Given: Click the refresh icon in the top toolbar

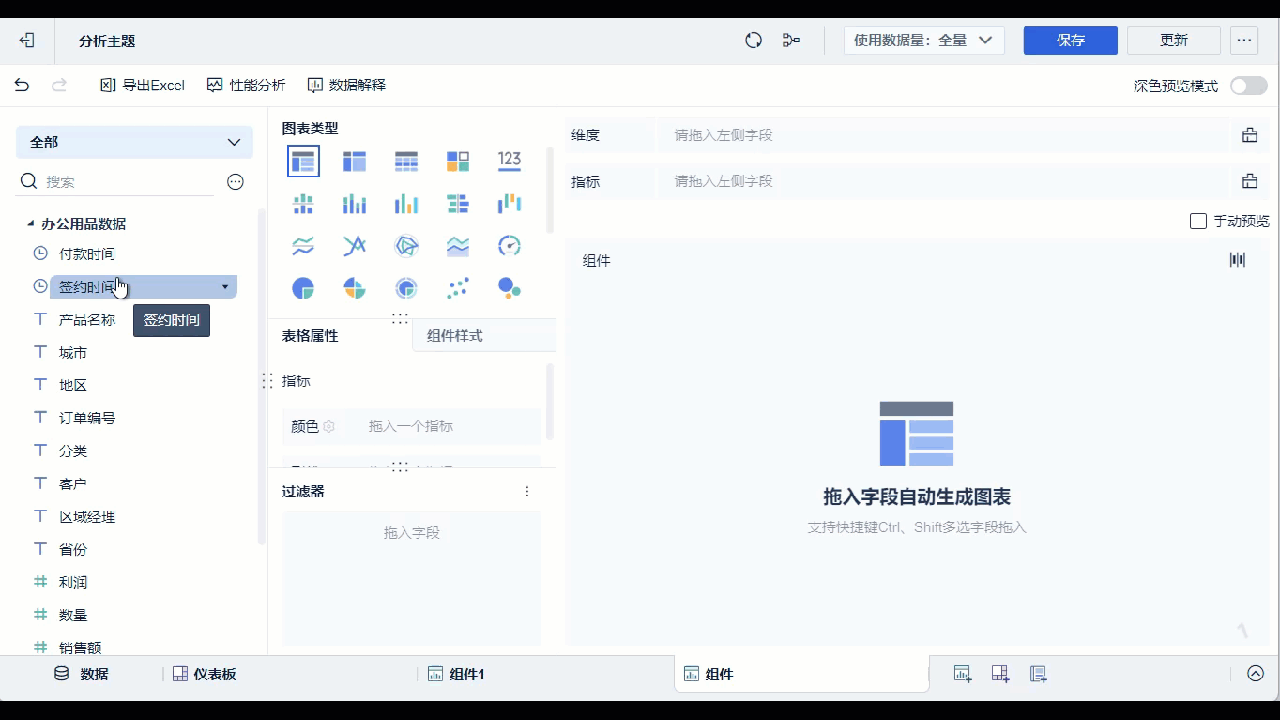Looking at the screenshot, I should coord(753,39).
